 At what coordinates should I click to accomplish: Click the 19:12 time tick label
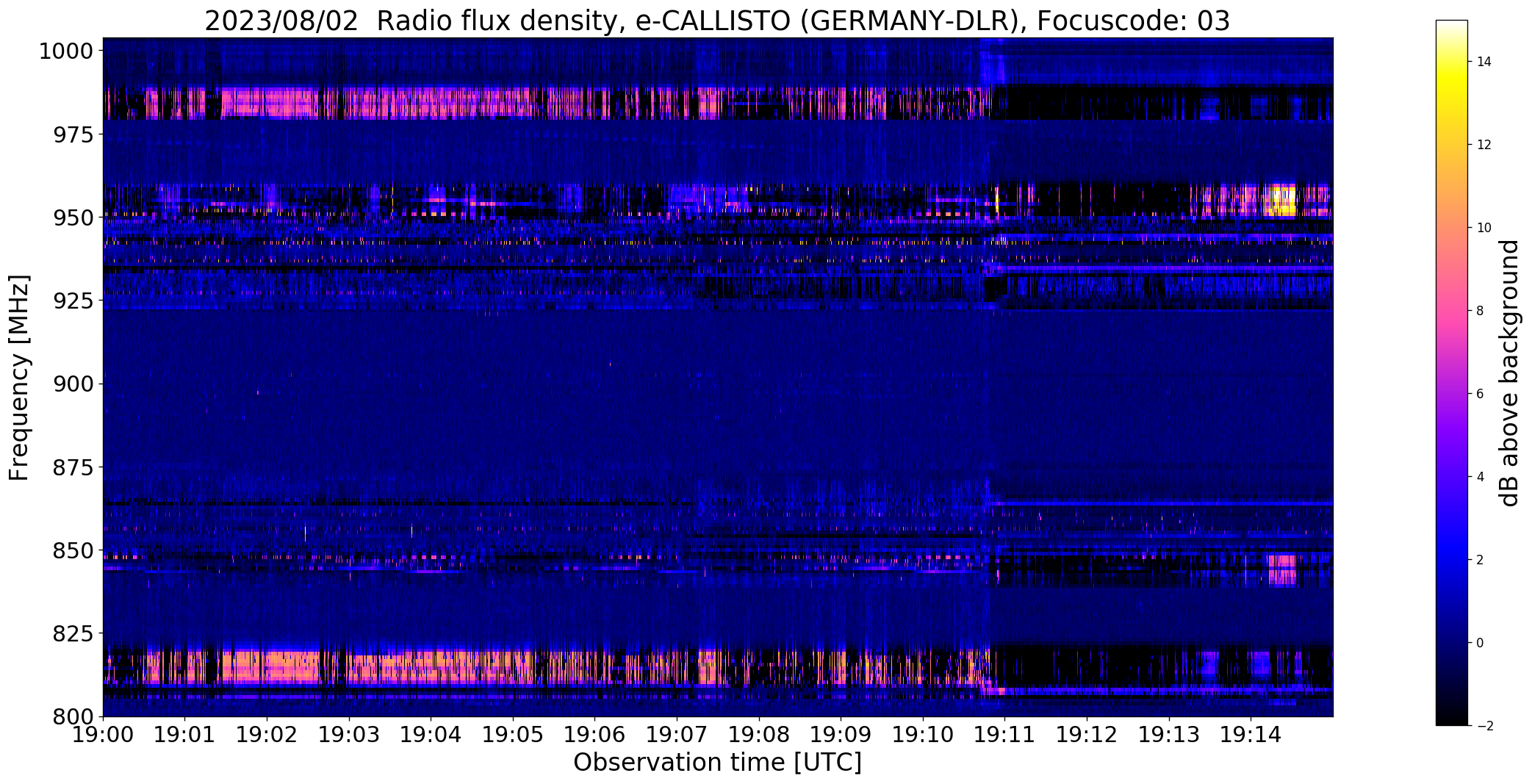[1087, 734]
